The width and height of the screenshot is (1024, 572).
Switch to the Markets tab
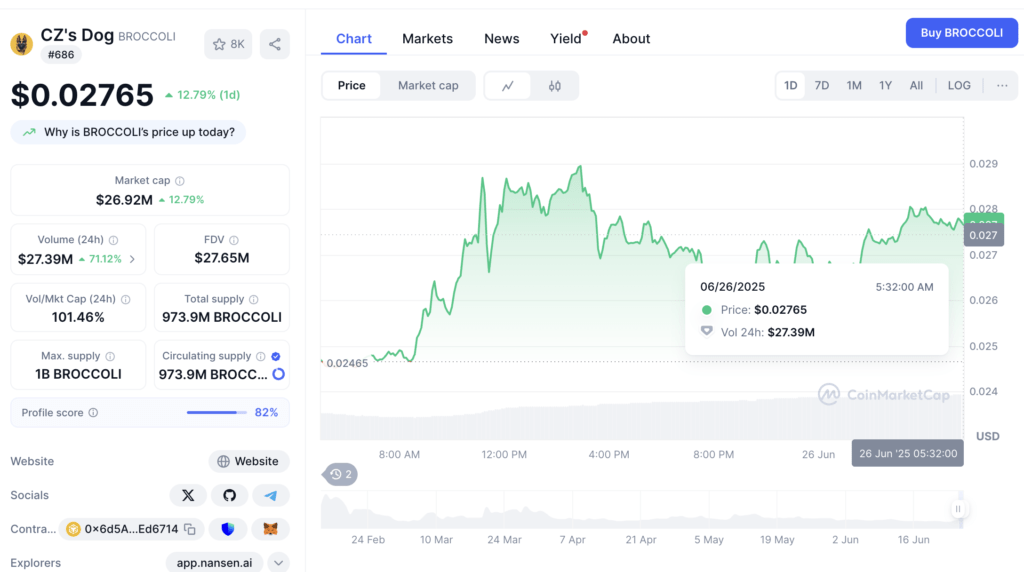coord(427,39)
